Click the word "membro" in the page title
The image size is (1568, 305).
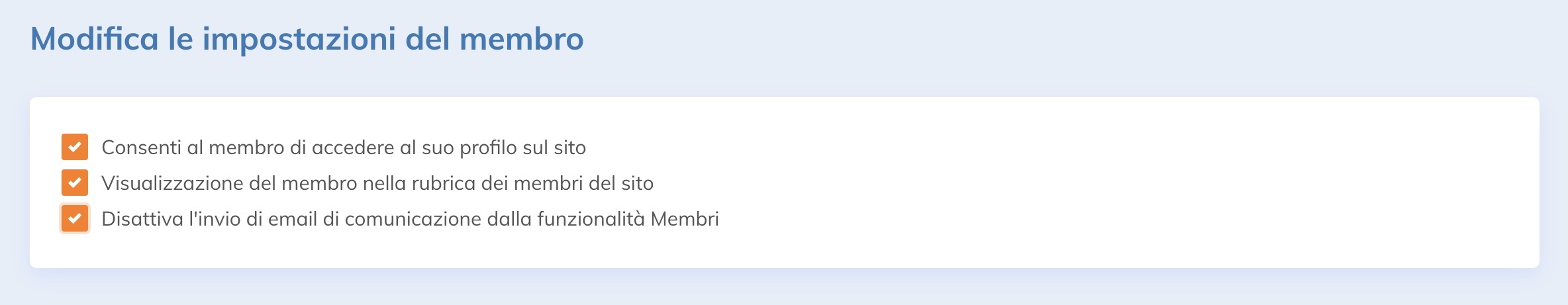pos(521,39)
